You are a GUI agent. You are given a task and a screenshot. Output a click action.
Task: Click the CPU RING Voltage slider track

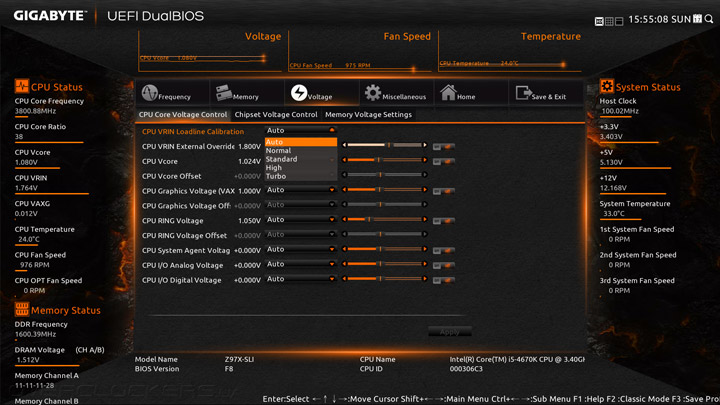pos(384,219)
